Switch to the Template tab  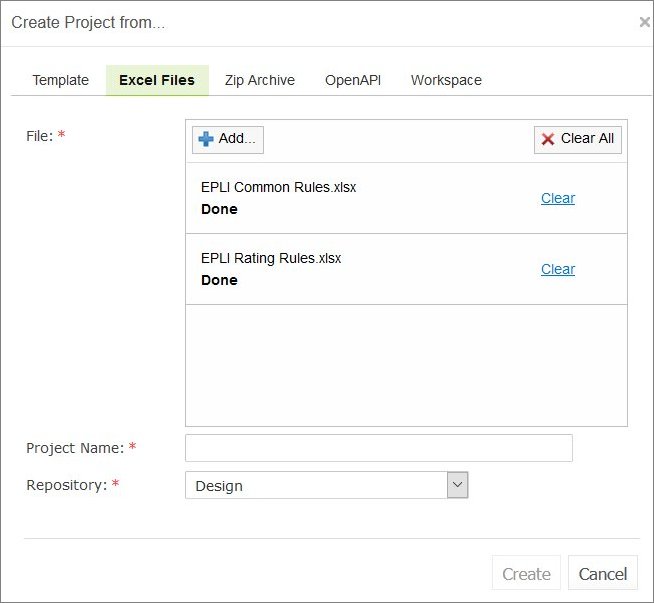click(x=60, y=80)
